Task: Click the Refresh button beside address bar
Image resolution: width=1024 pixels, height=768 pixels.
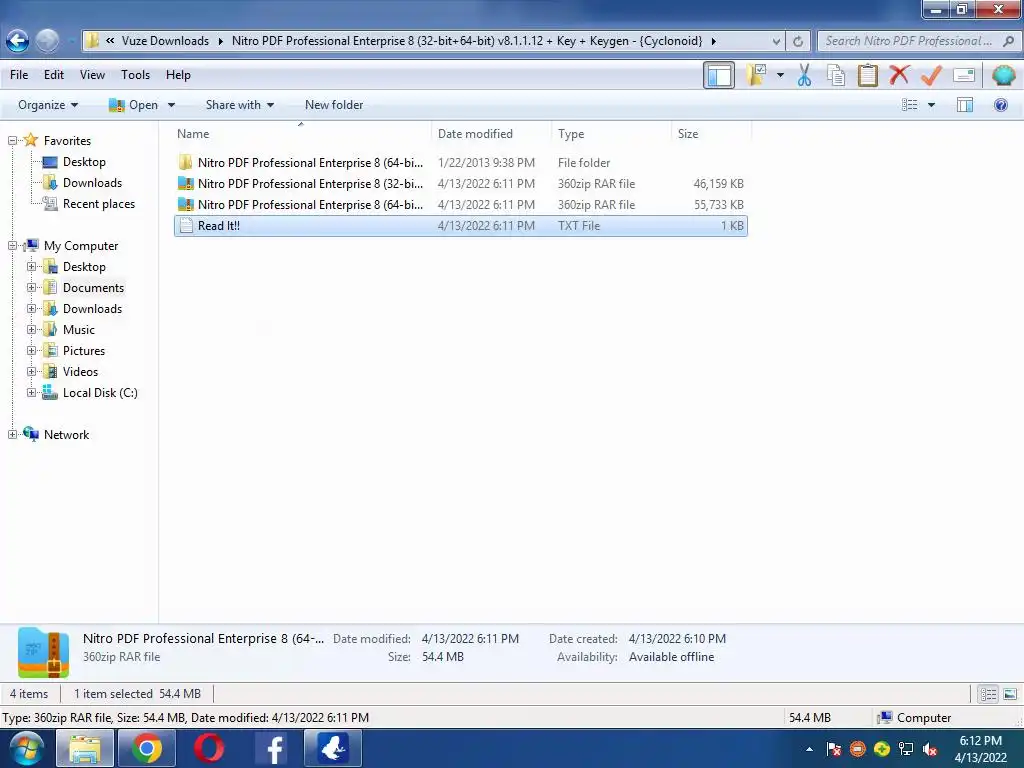Action: pyautogui.click(x=798, y=41)
